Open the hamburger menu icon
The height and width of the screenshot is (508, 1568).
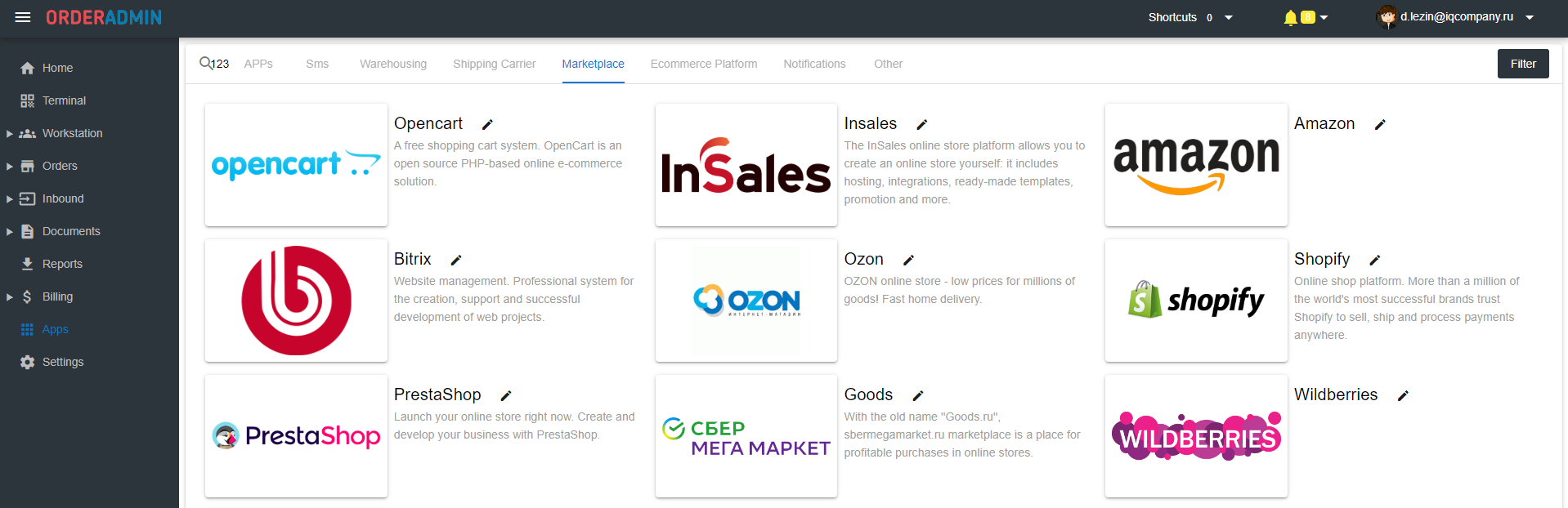click(23, 17)
